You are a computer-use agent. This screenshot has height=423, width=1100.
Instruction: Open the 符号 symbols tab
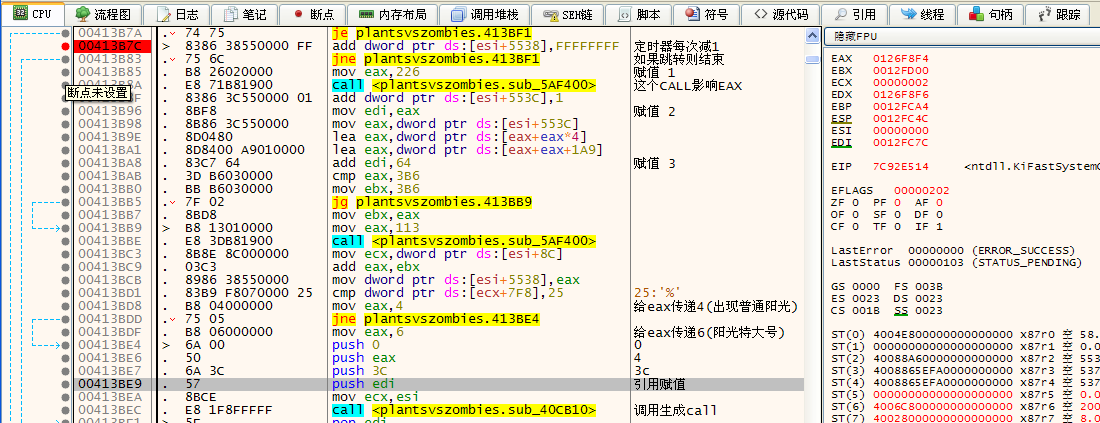tap(707, 13)
